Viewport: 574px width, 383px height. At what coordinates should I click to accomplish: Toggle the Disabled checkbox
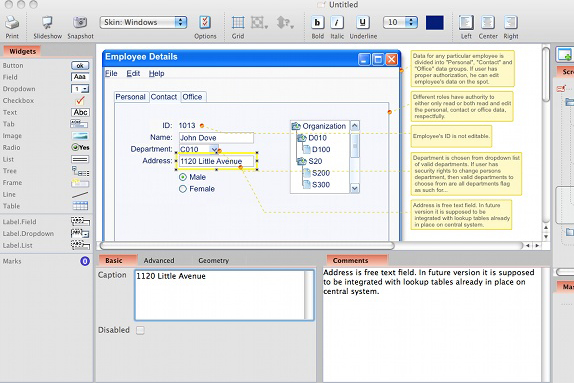pyautogui.click(x=140, y=330)
